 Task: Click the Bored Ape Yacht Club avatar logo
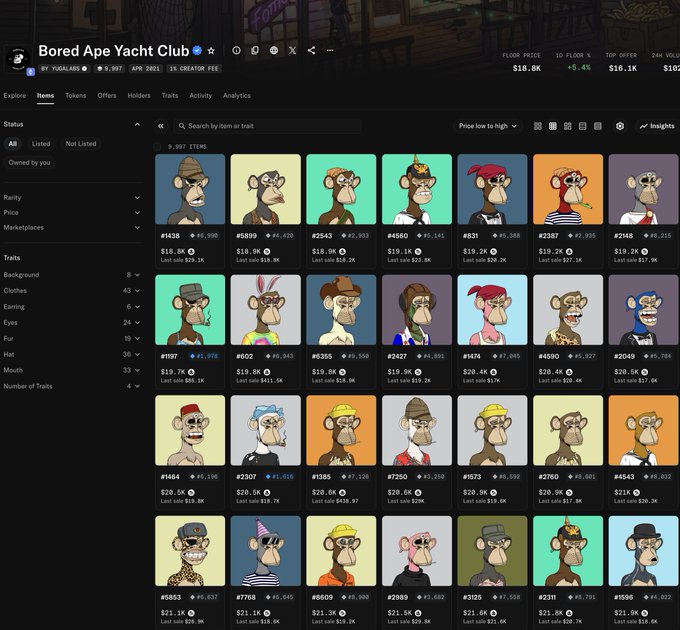[18, 59]
